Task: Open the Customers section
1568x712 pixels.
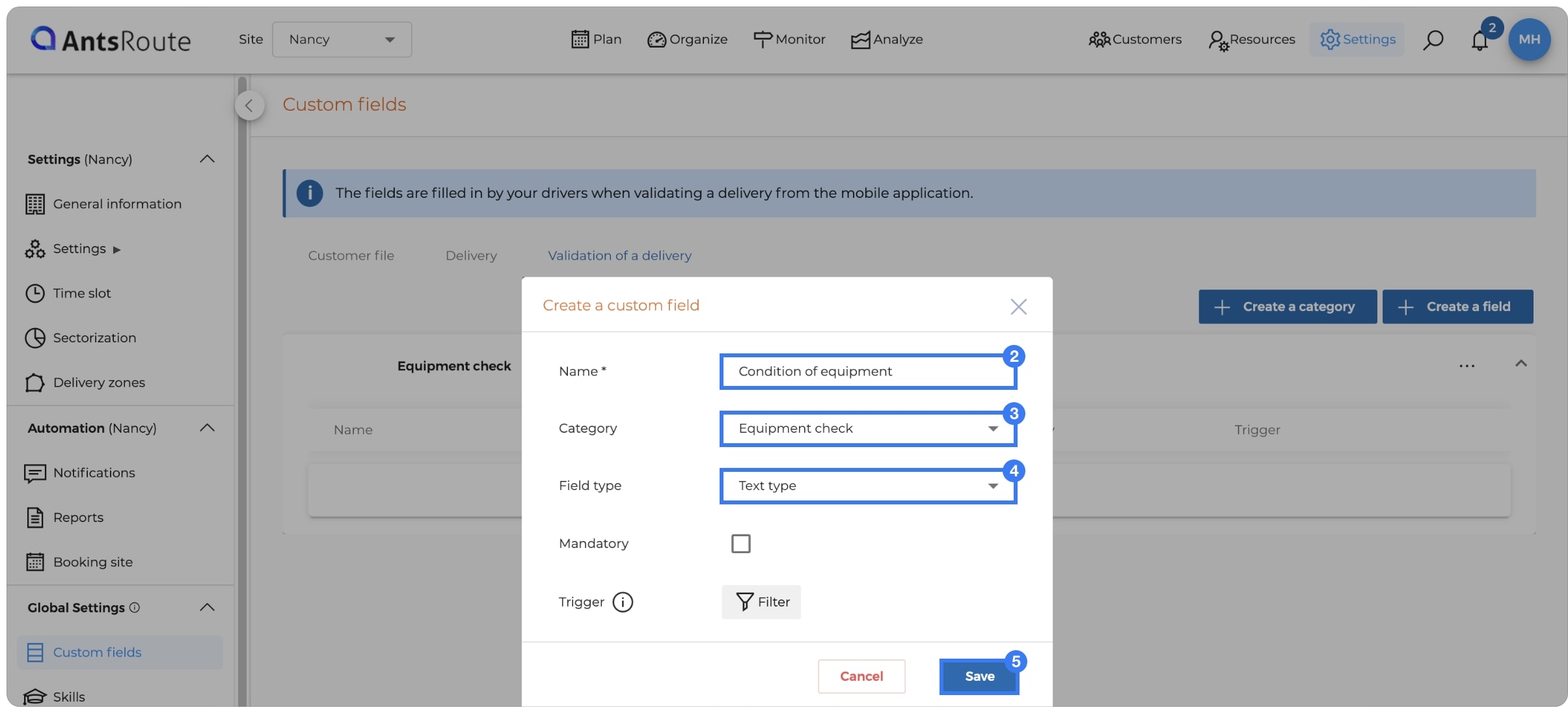Action: [x=1135, y=40]
